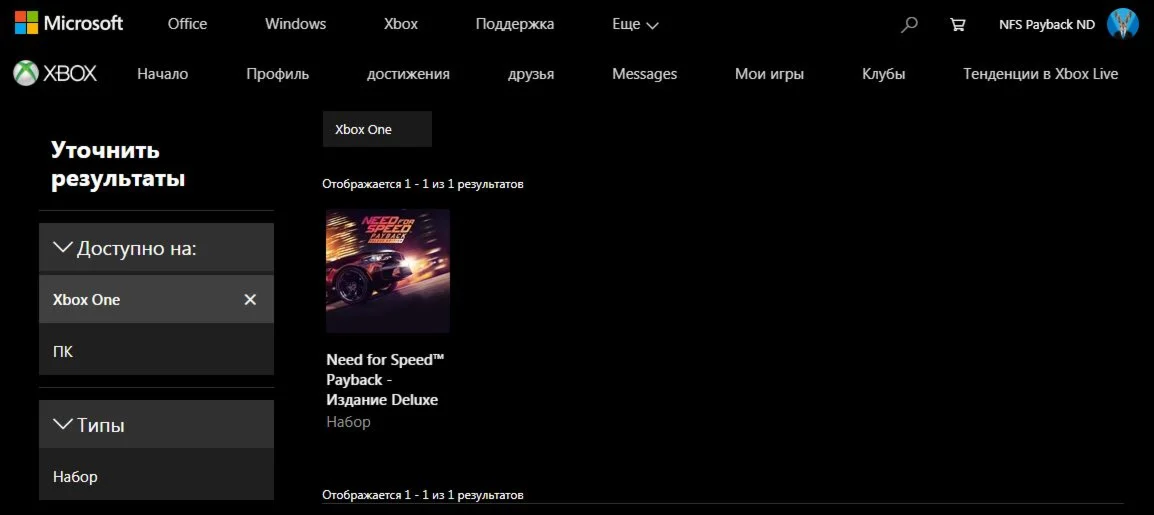Click the Xbox One filter tag above results

point(377,129)
